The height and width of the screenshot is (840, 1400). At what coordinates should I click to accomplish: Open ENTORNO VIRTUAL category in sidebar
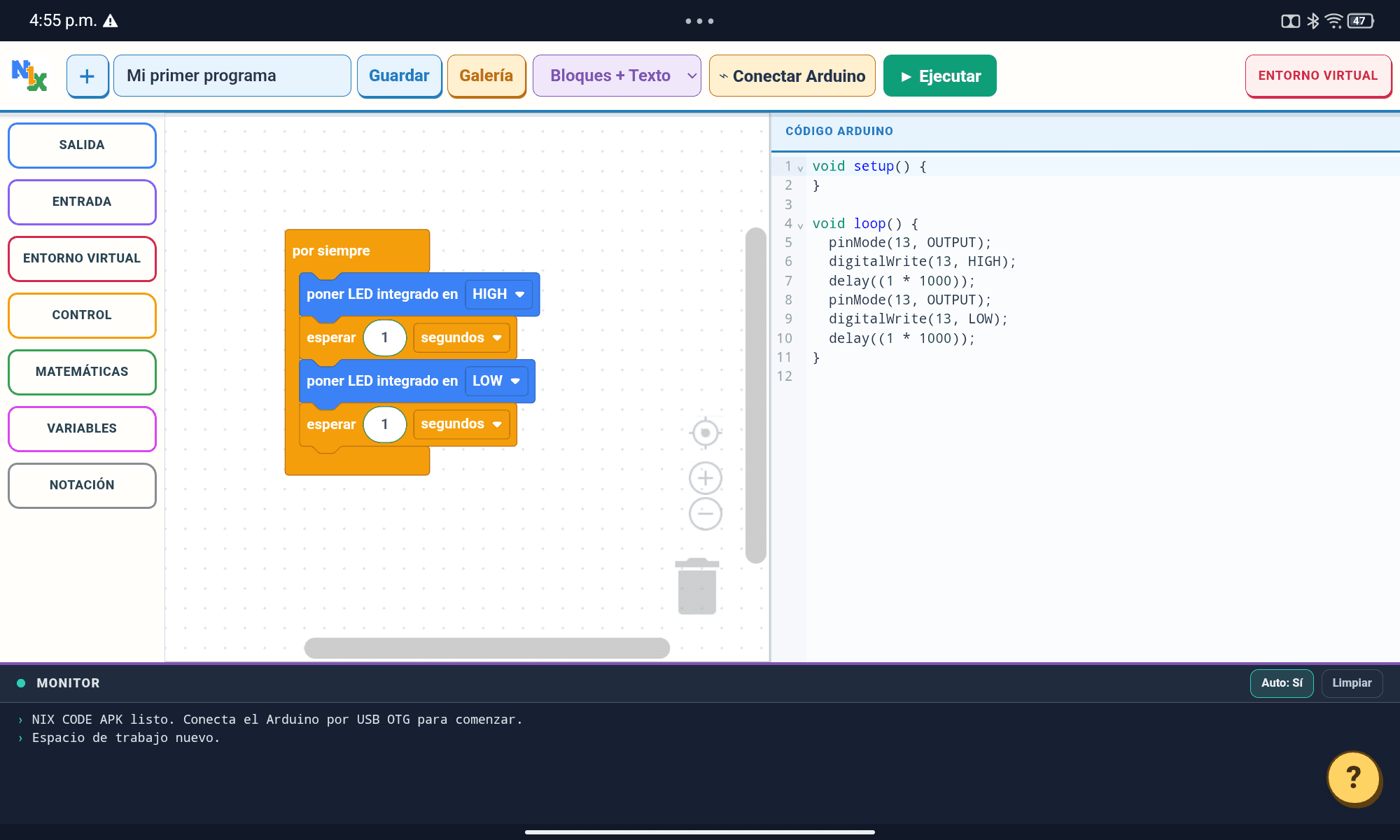82,258
